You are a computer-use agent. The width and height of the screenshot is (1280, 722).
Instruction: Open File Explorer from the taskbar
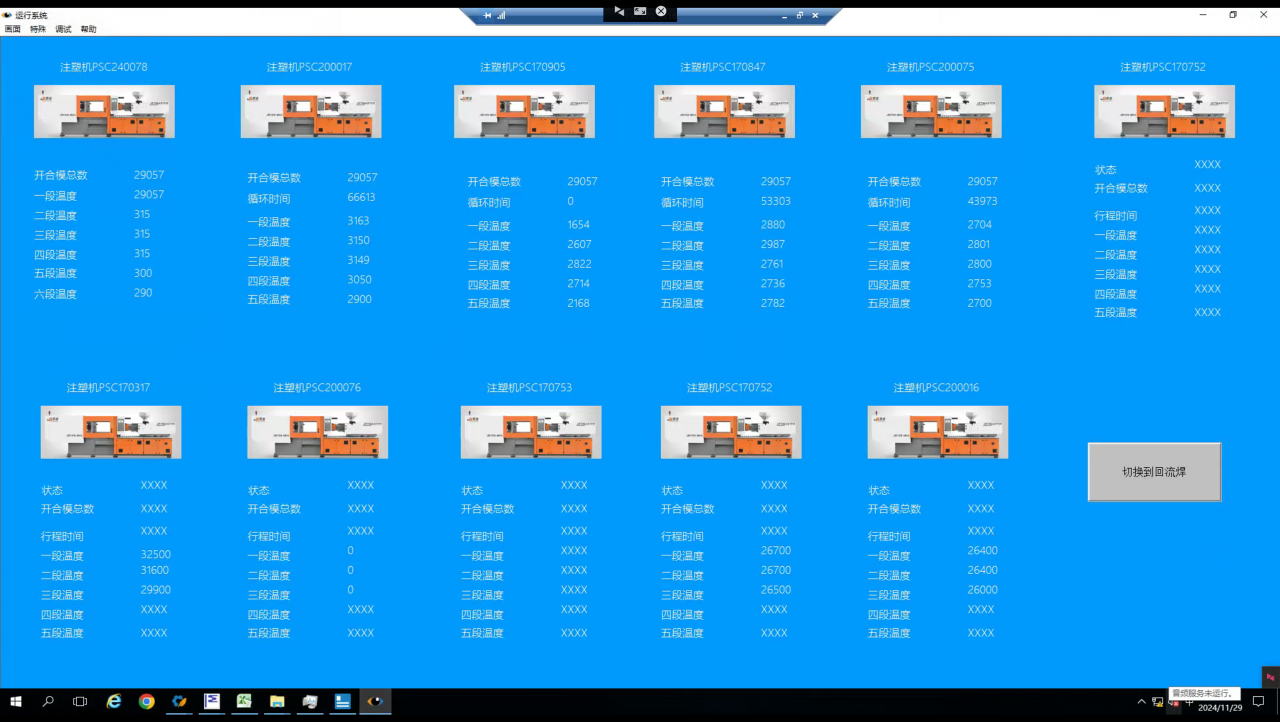tap(277, 702)
